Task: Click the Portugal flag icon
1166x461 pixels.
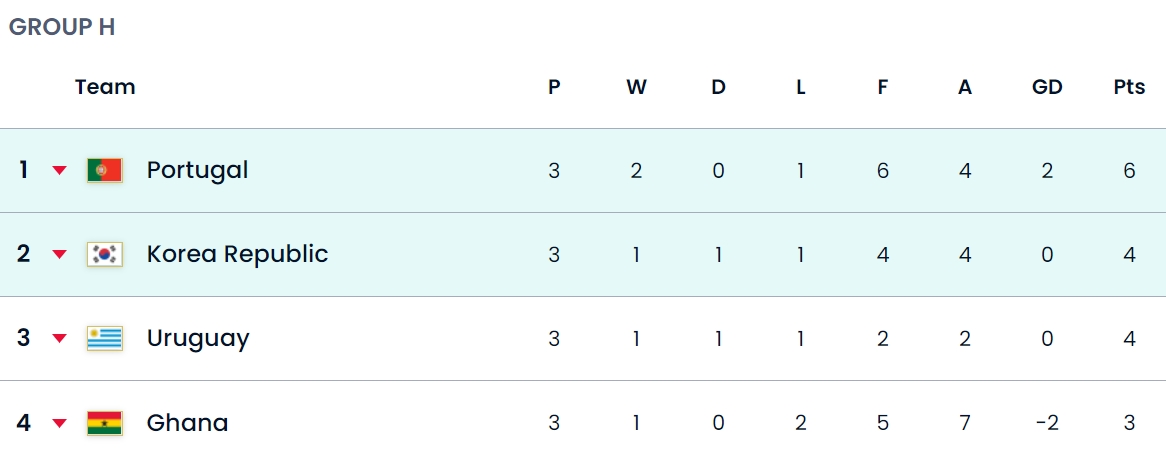Action: coord(104,170)
